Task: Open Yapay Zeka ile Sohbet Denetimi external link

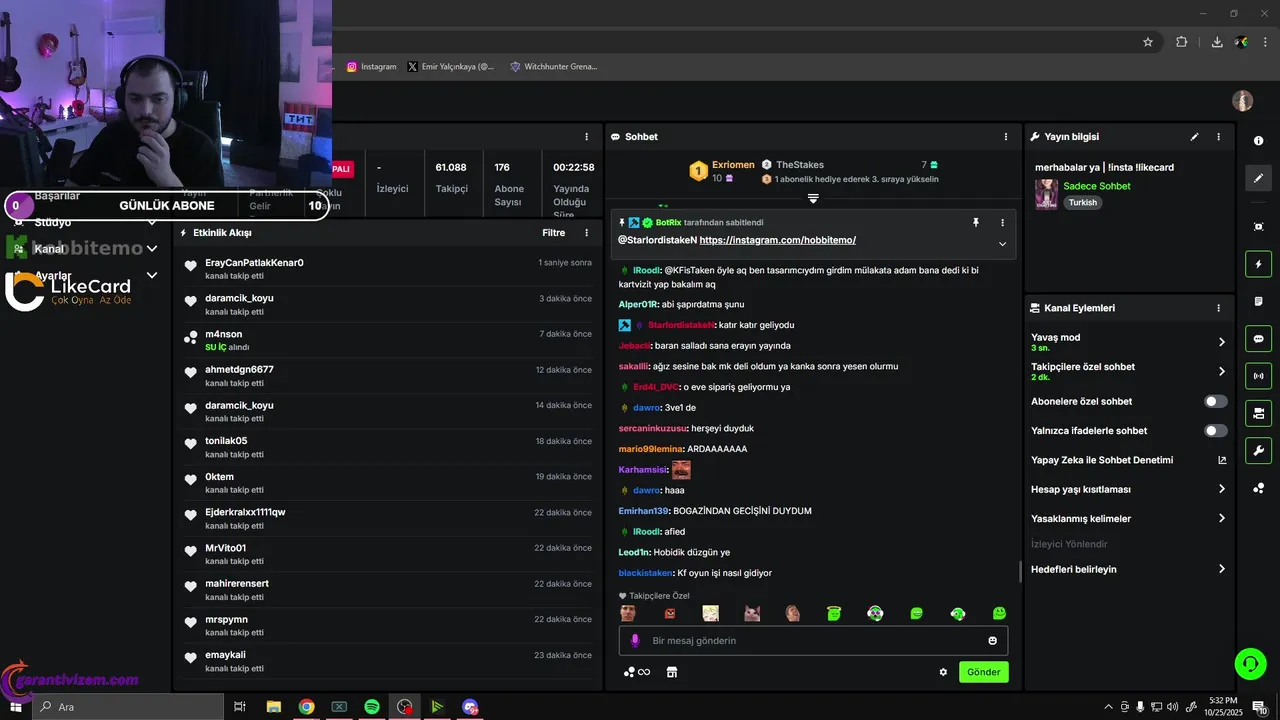Action: [1221, 460]
